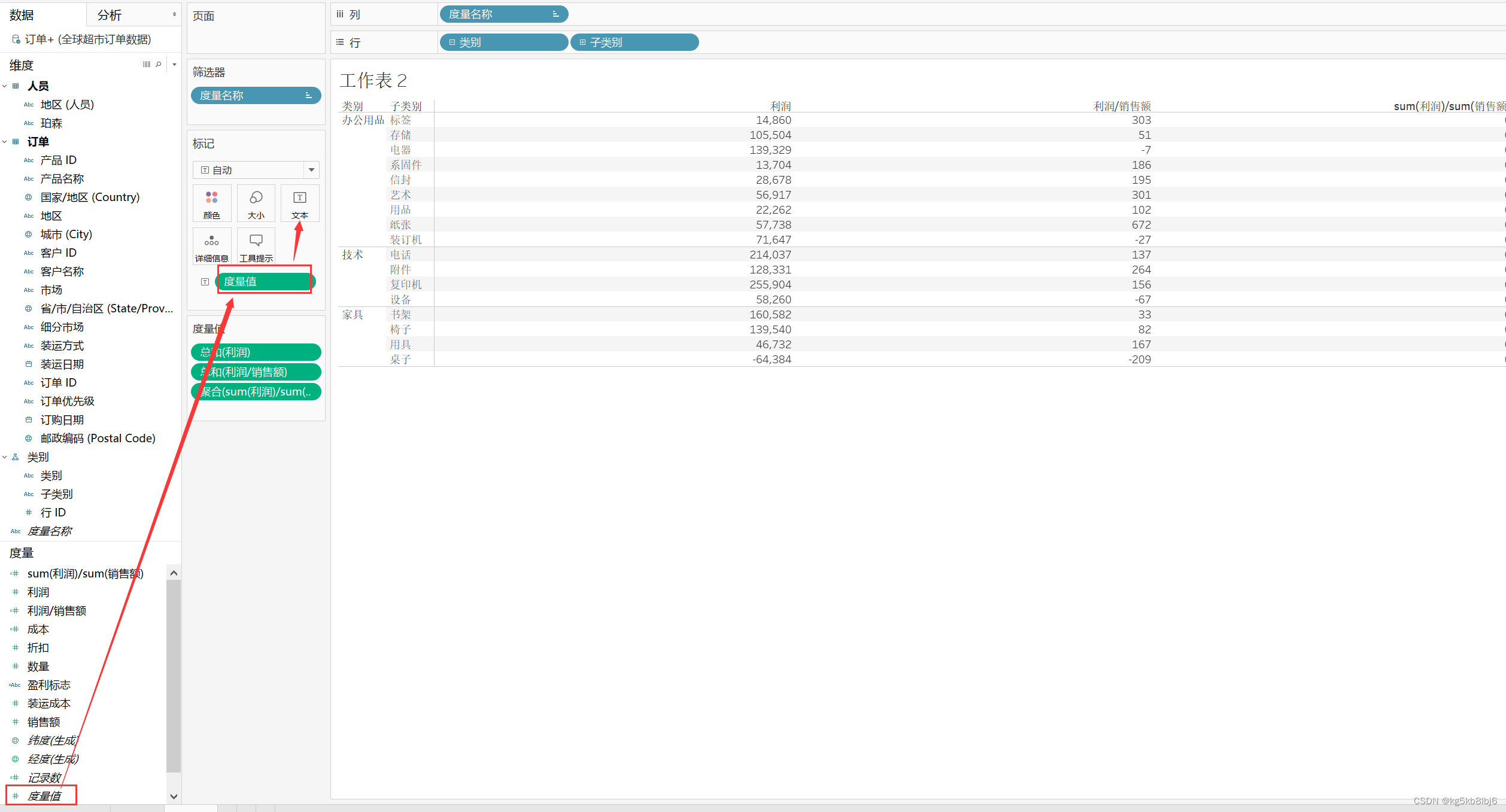Open the dimensions pane dropdown arrow menu
The width and height of the screenshot is (1506, 812).
pyautogui.click(x=174, y=65)
